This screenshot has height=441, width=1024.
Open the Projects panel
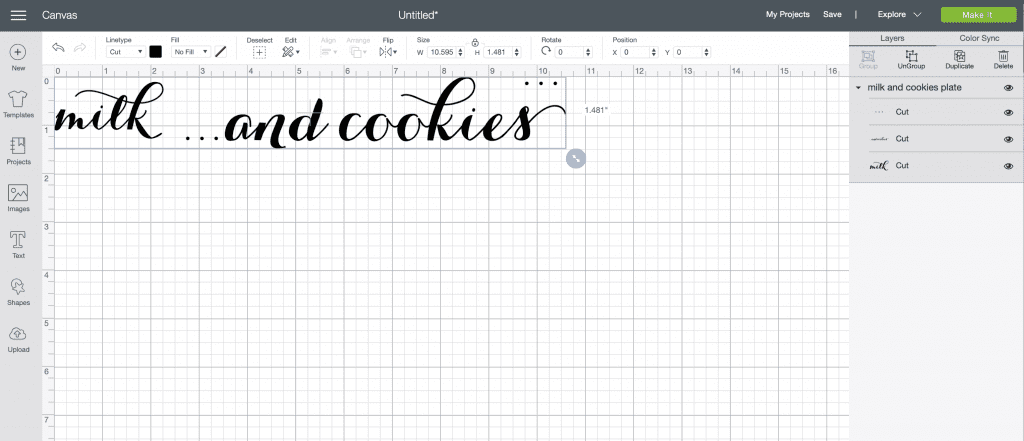18,151
